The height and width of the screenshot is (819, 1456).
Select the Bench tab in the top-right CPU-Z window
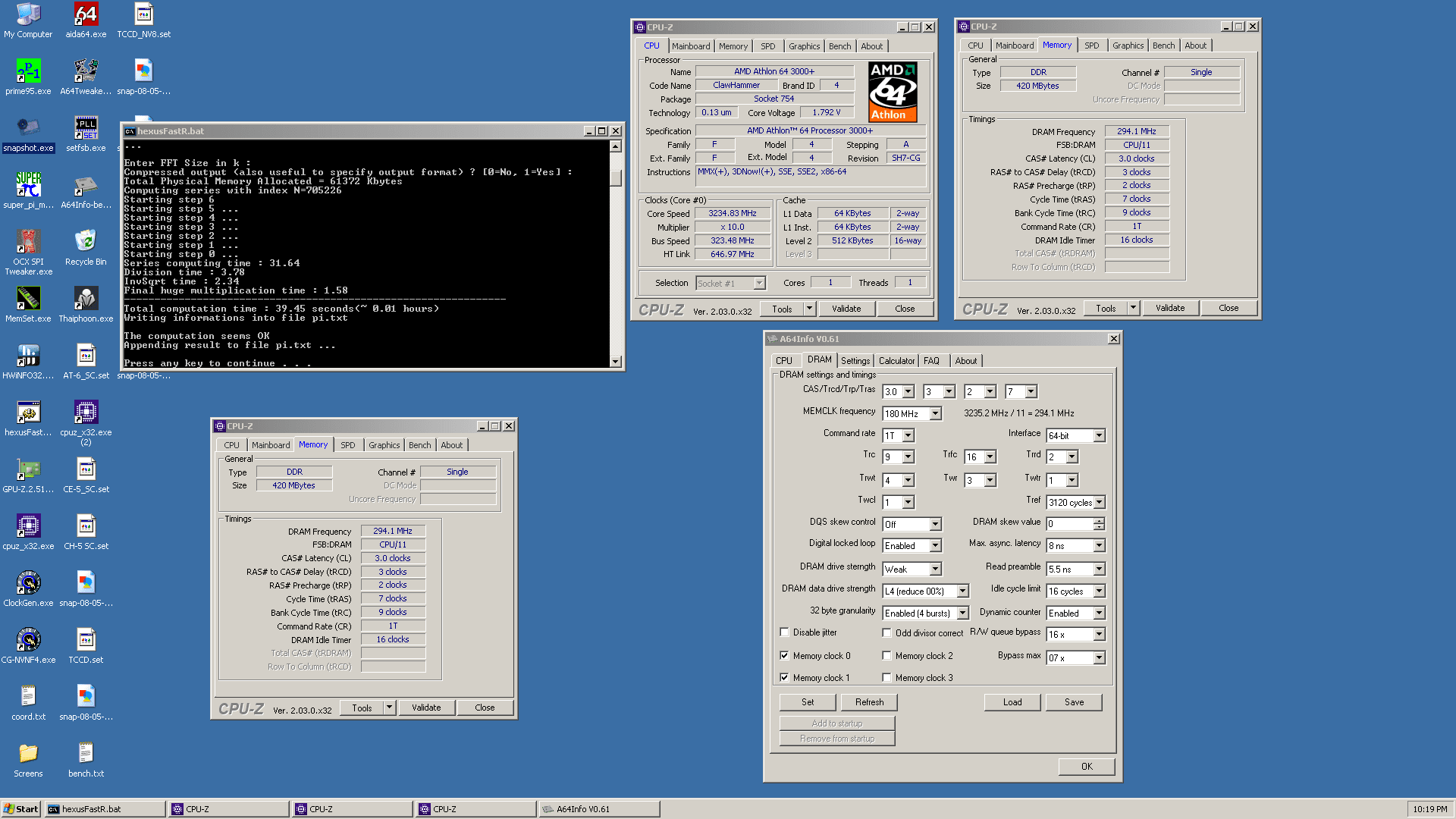point(1163,45)
